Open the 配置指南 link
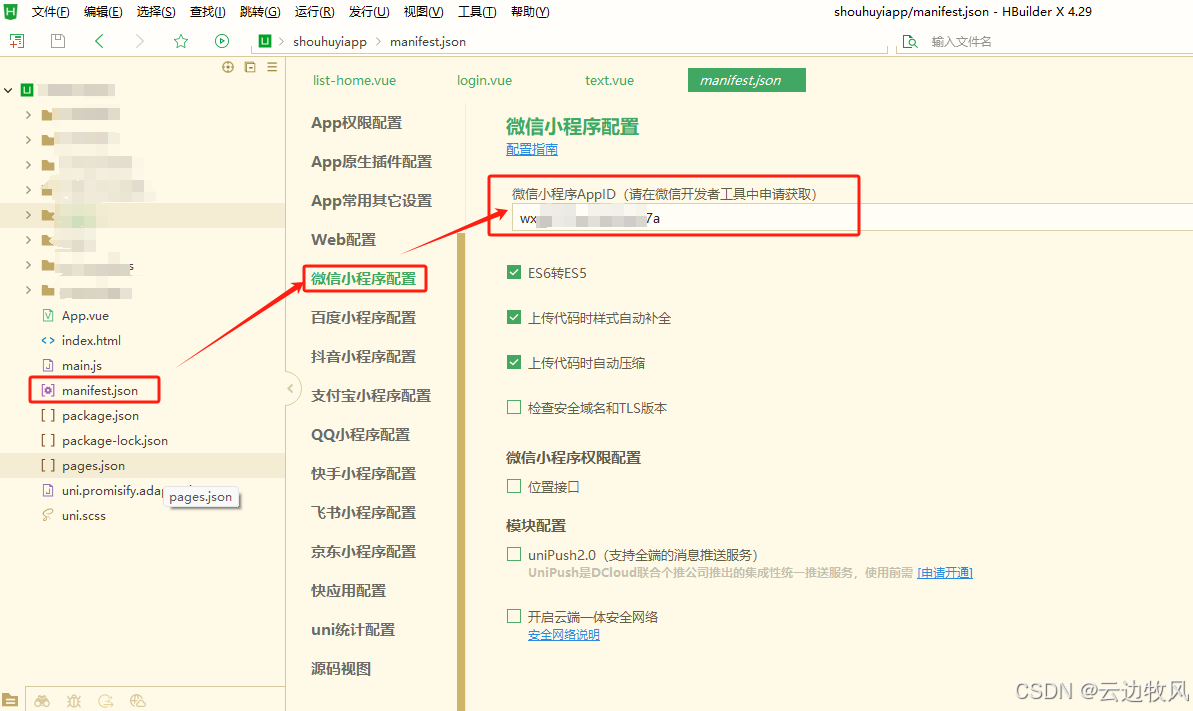This screenshot has height=711, width=1193. pos(531,149)
